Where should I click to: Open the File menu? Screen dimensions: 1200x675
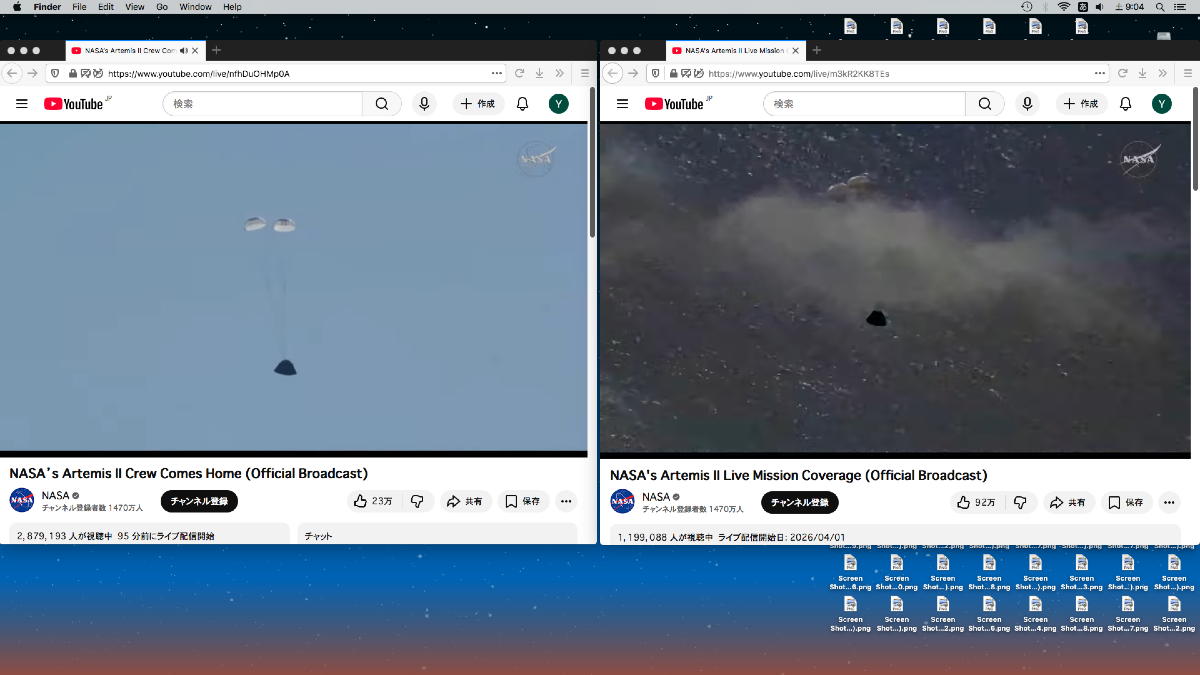point(79,7)
